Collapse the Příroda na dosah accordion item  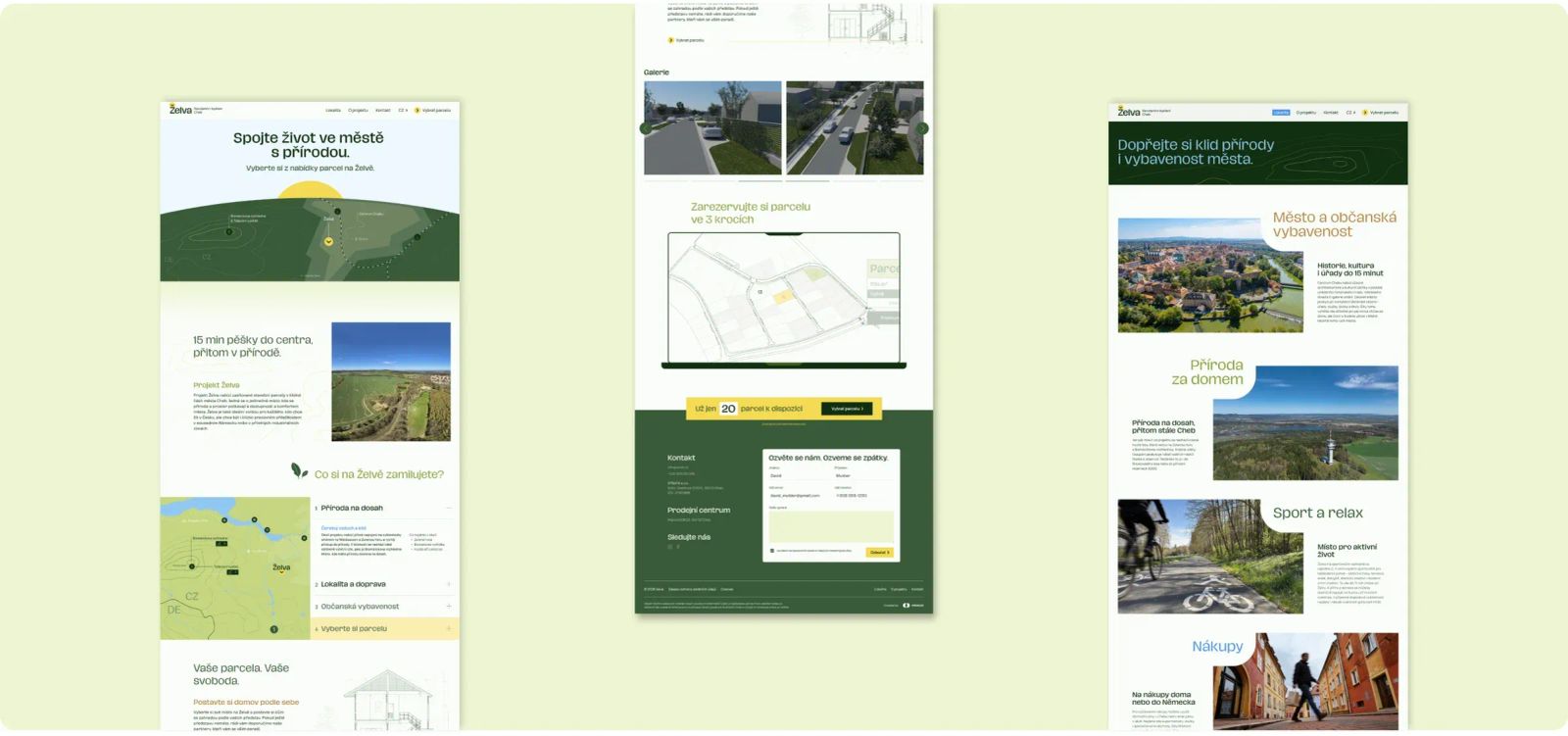pyautogui.click(x=383, y=508)
